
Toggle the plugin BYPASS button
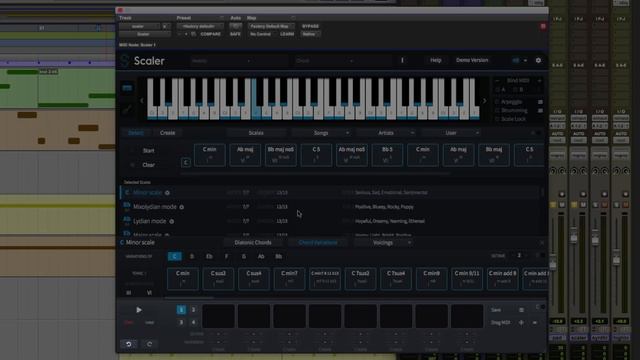(x=310, y=26)
